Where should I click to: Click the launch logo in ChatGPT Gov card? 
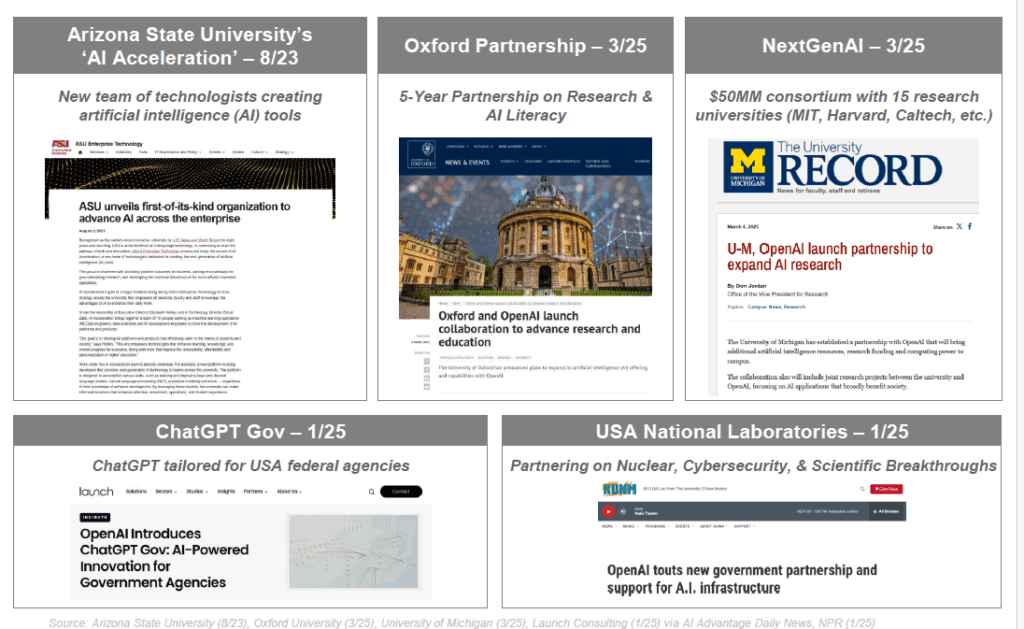coord(96,491)
